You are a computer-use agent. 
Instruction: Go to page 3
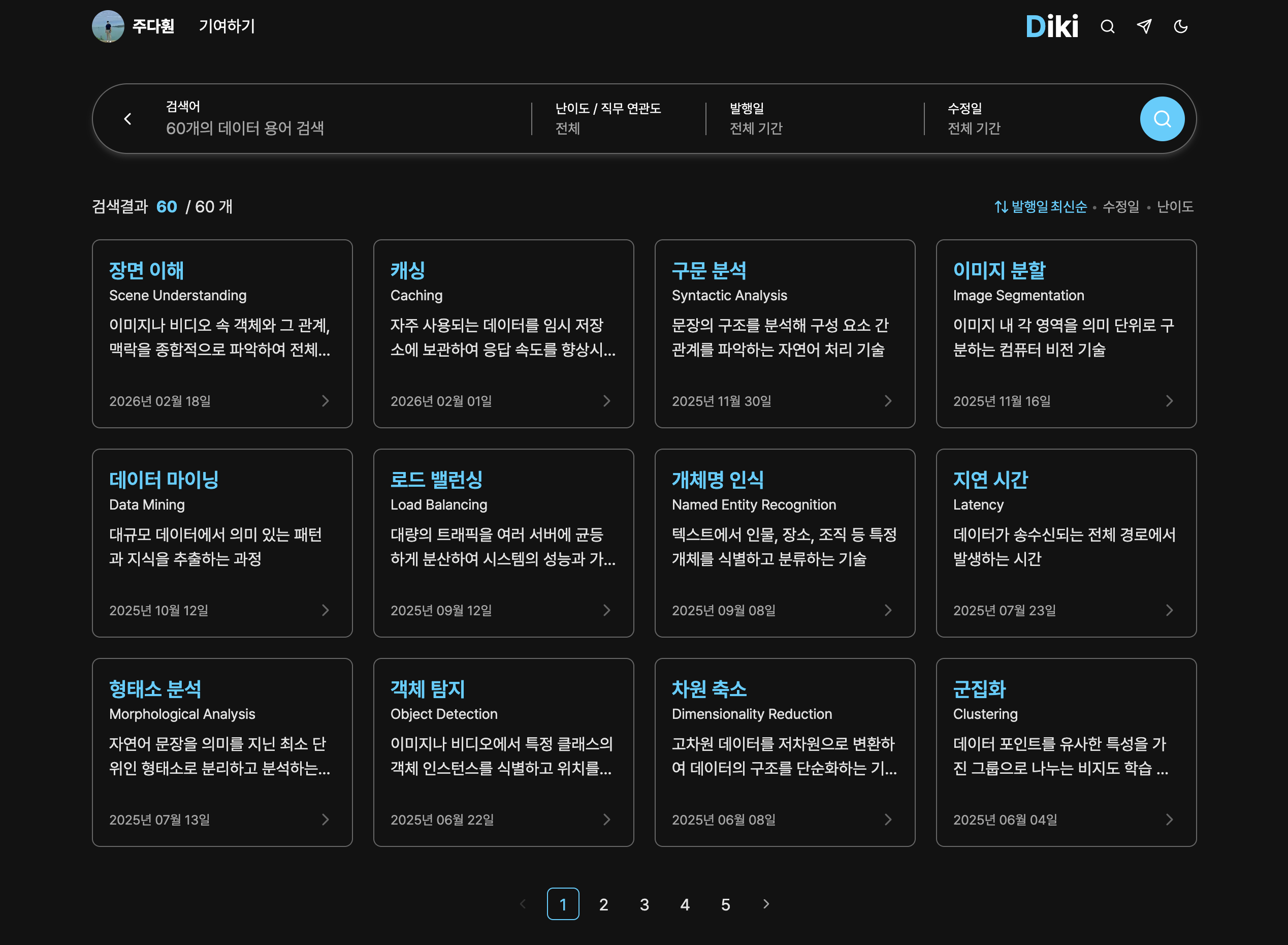[x=645, y=904]
